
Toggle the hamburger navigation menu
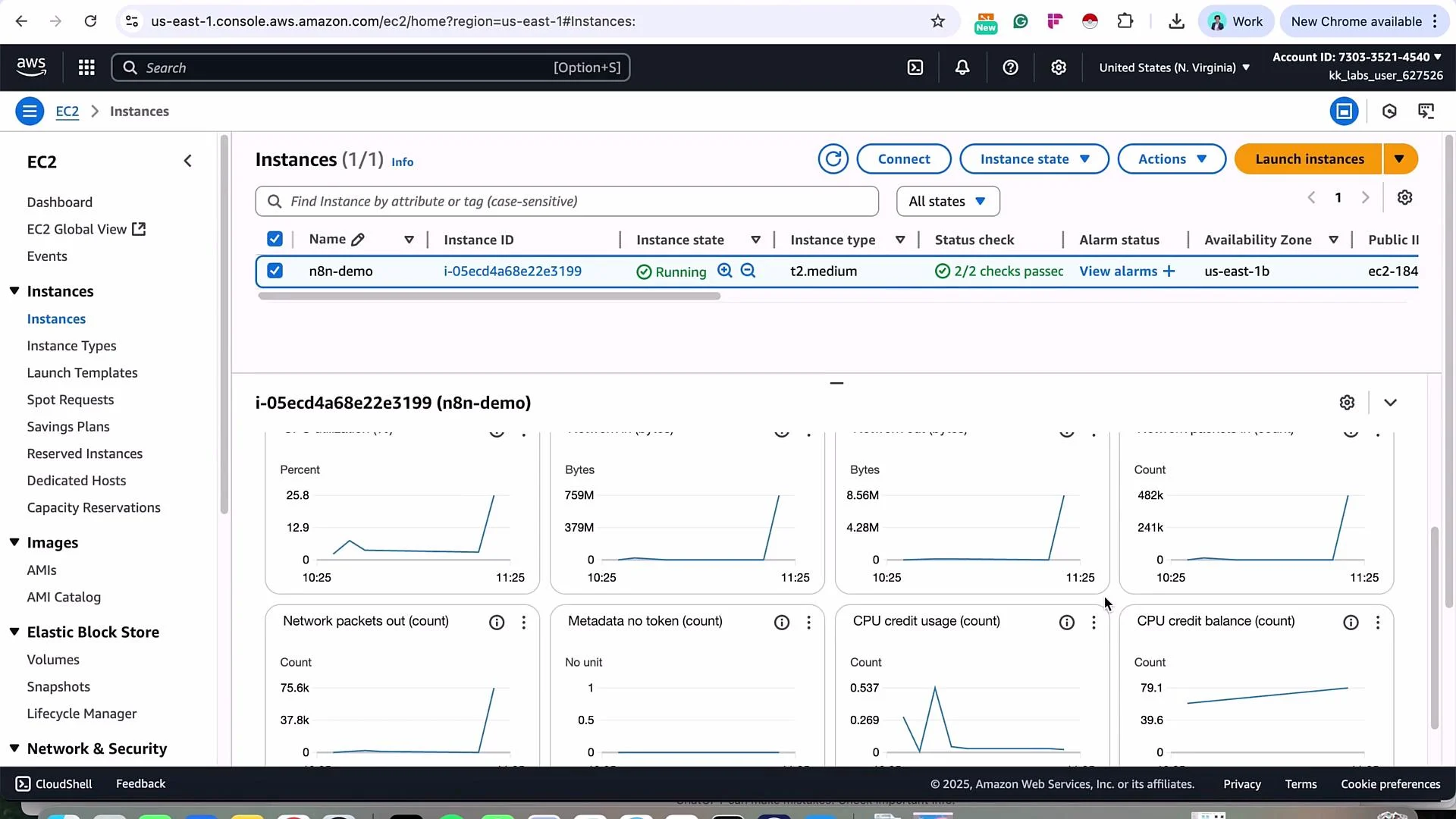pos(30,111)
